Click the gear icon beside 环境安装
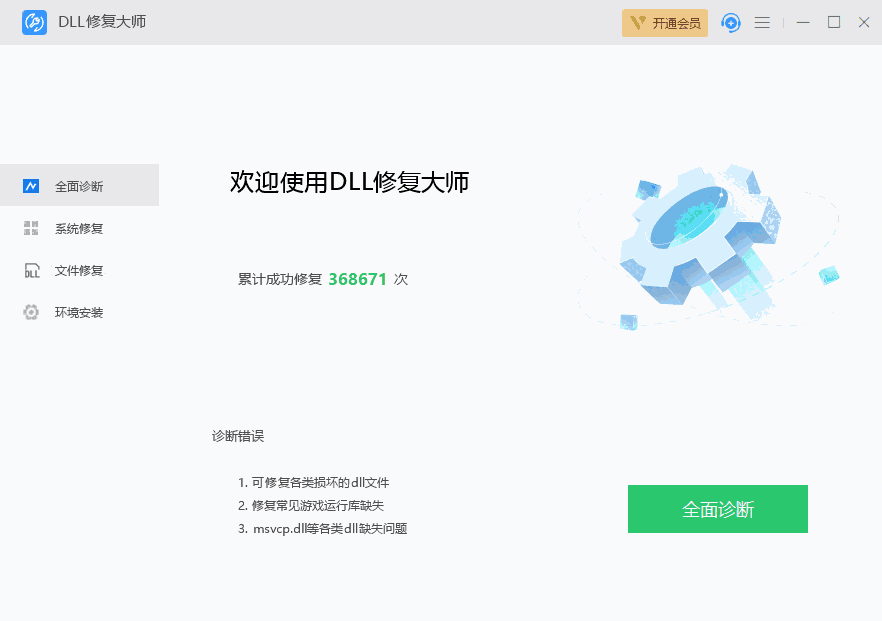 [31, 312]
